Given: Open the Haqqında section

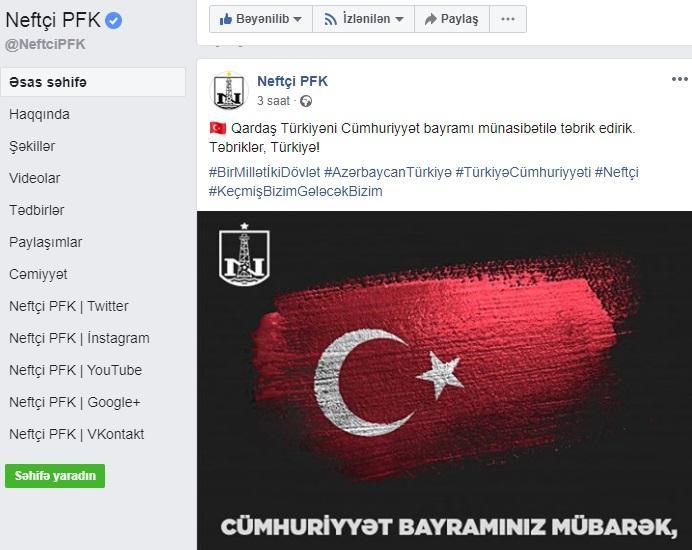Looking at the screenshot, I should click(x=39, y=114).
